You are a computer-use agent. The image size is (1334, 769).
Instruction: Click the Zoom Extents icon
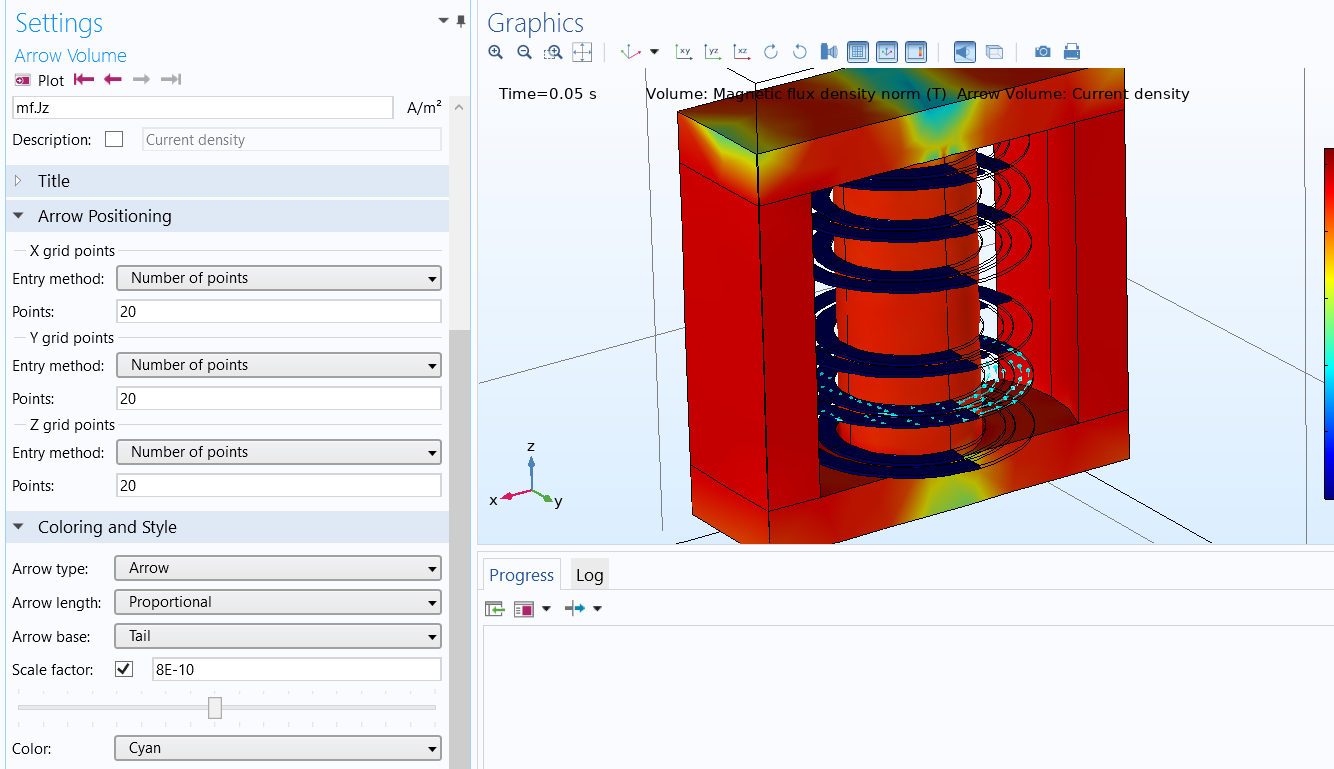582,52
